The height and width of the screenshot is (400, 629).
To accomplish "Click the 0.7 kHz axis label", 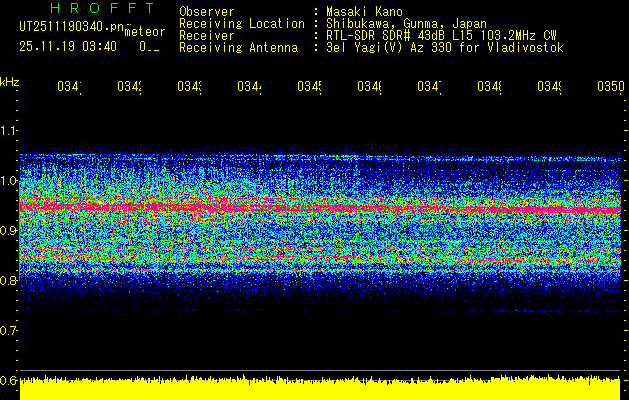I will click(x=8, y=330).
